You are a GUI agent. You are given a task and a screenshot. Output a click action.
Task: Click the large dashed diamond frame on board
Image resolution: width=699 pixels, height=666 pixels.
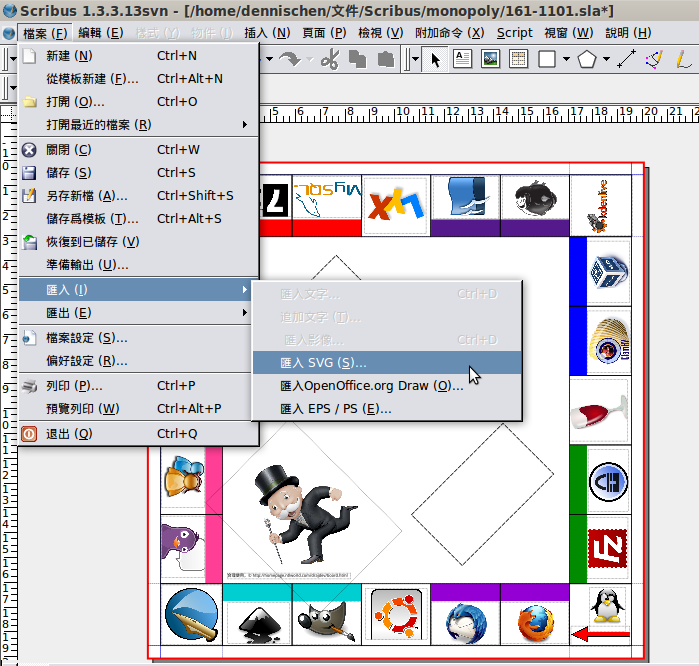482,495
